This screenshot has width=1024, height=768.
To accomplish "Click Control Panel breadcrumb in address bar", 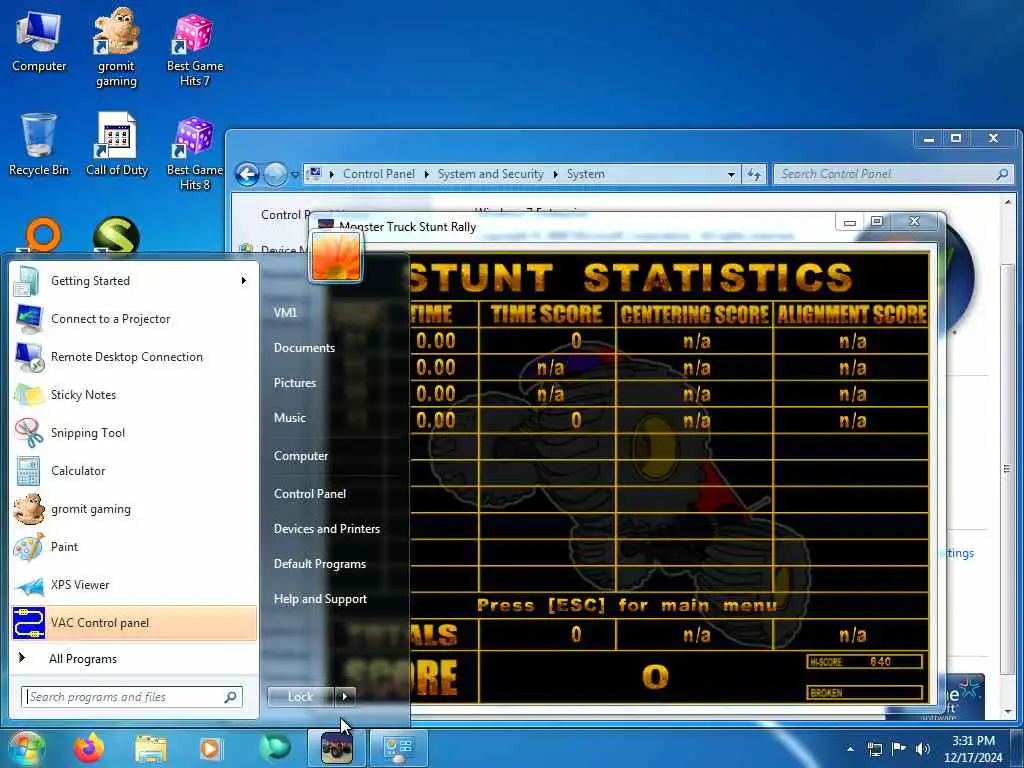I will [x=379, y=174].
